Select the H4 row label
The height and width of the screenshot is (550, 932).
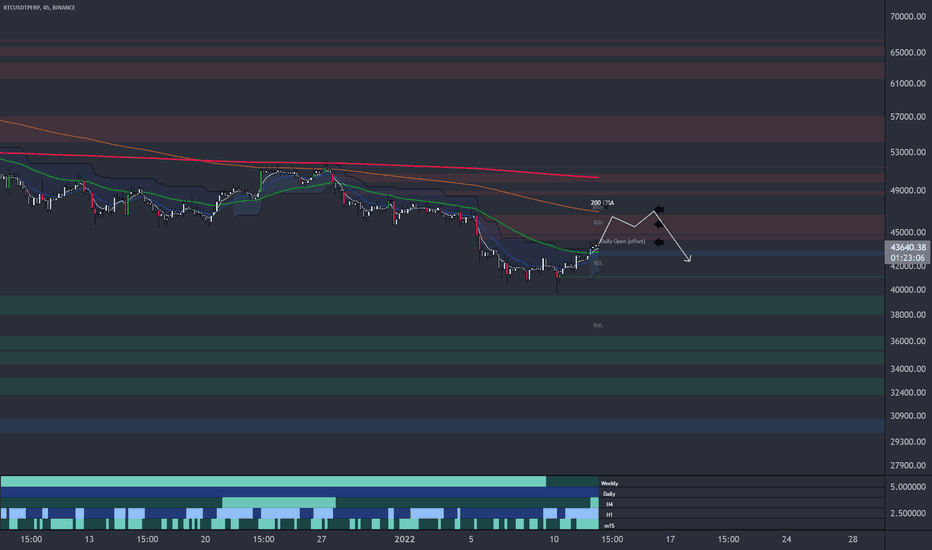click(x=609, y=504)
